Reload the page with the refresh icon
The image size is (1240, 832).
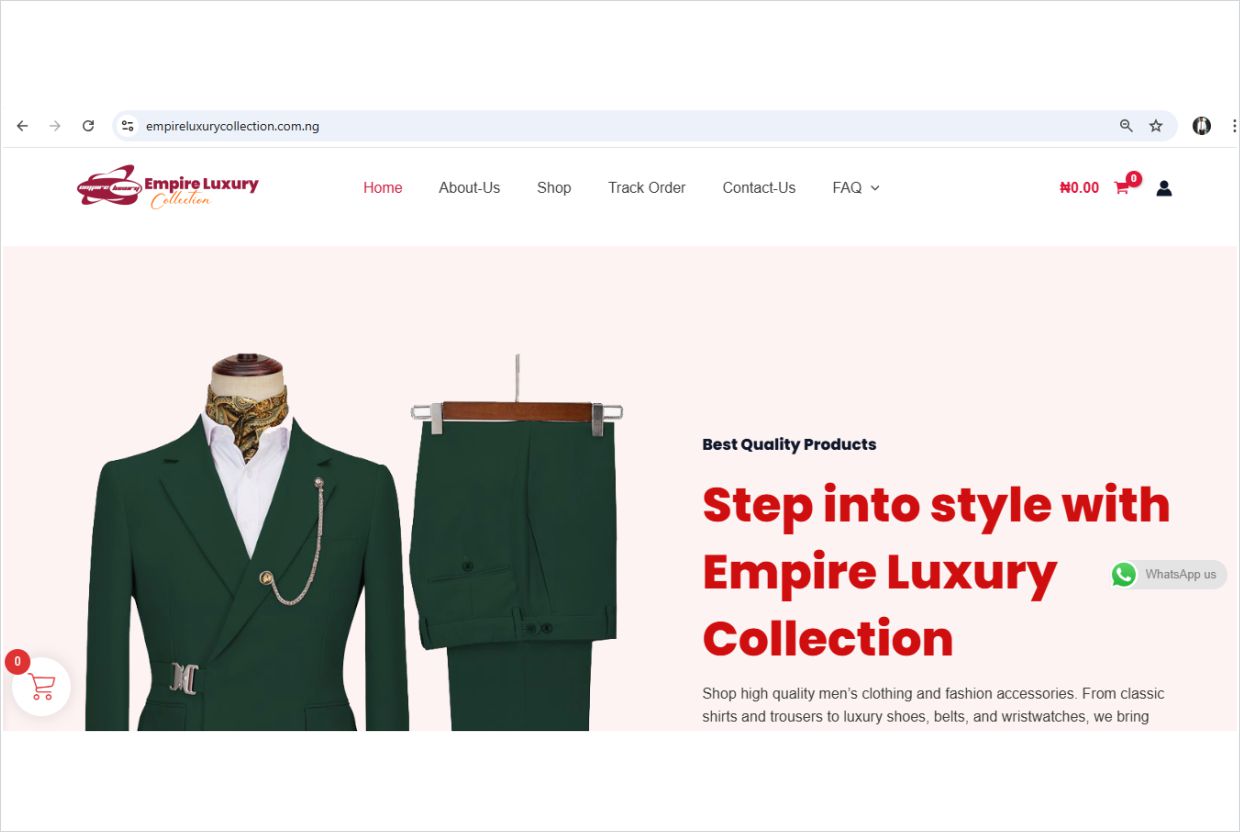[88, 126]
